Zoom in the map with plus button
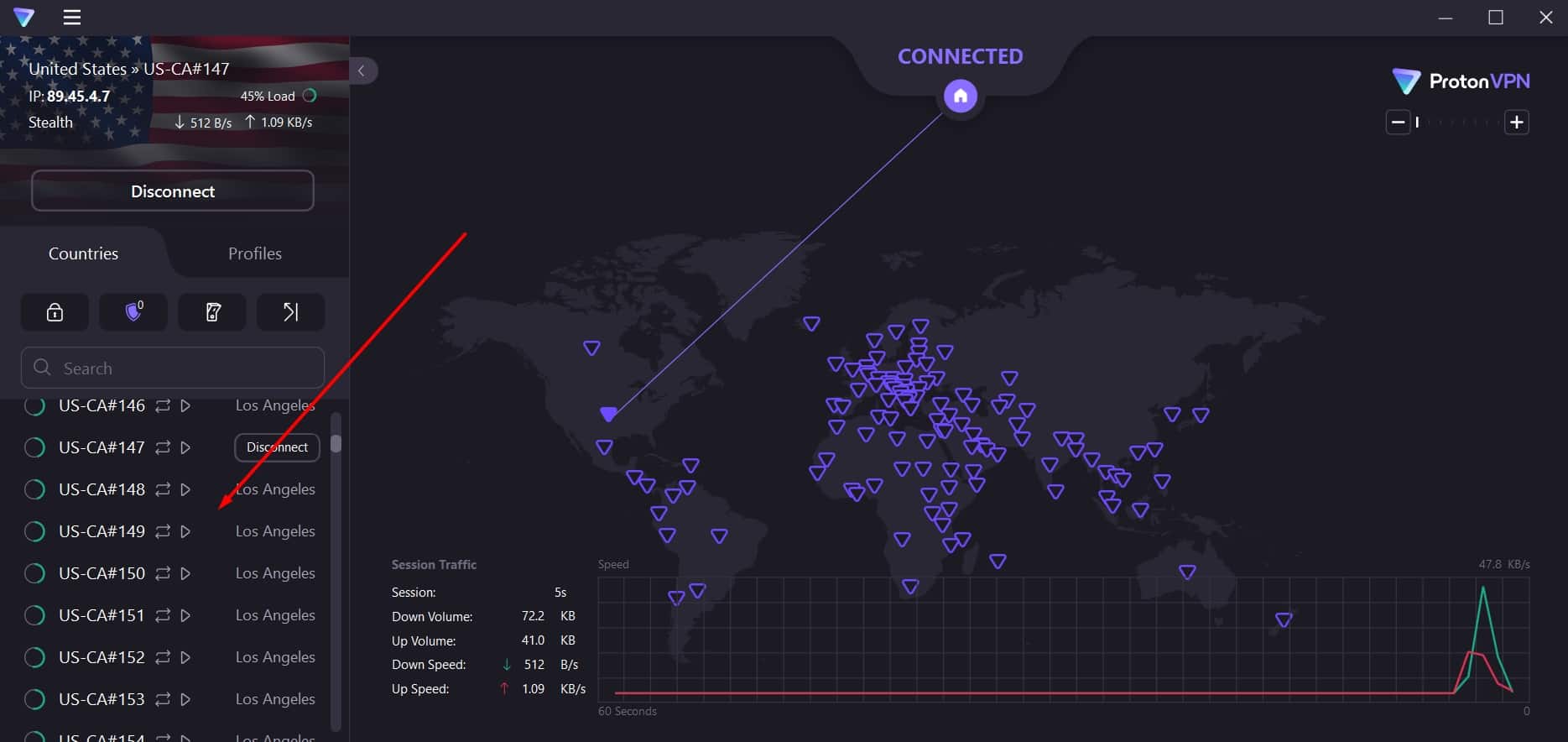The image size is (1568, 742). coord(1517,123)
